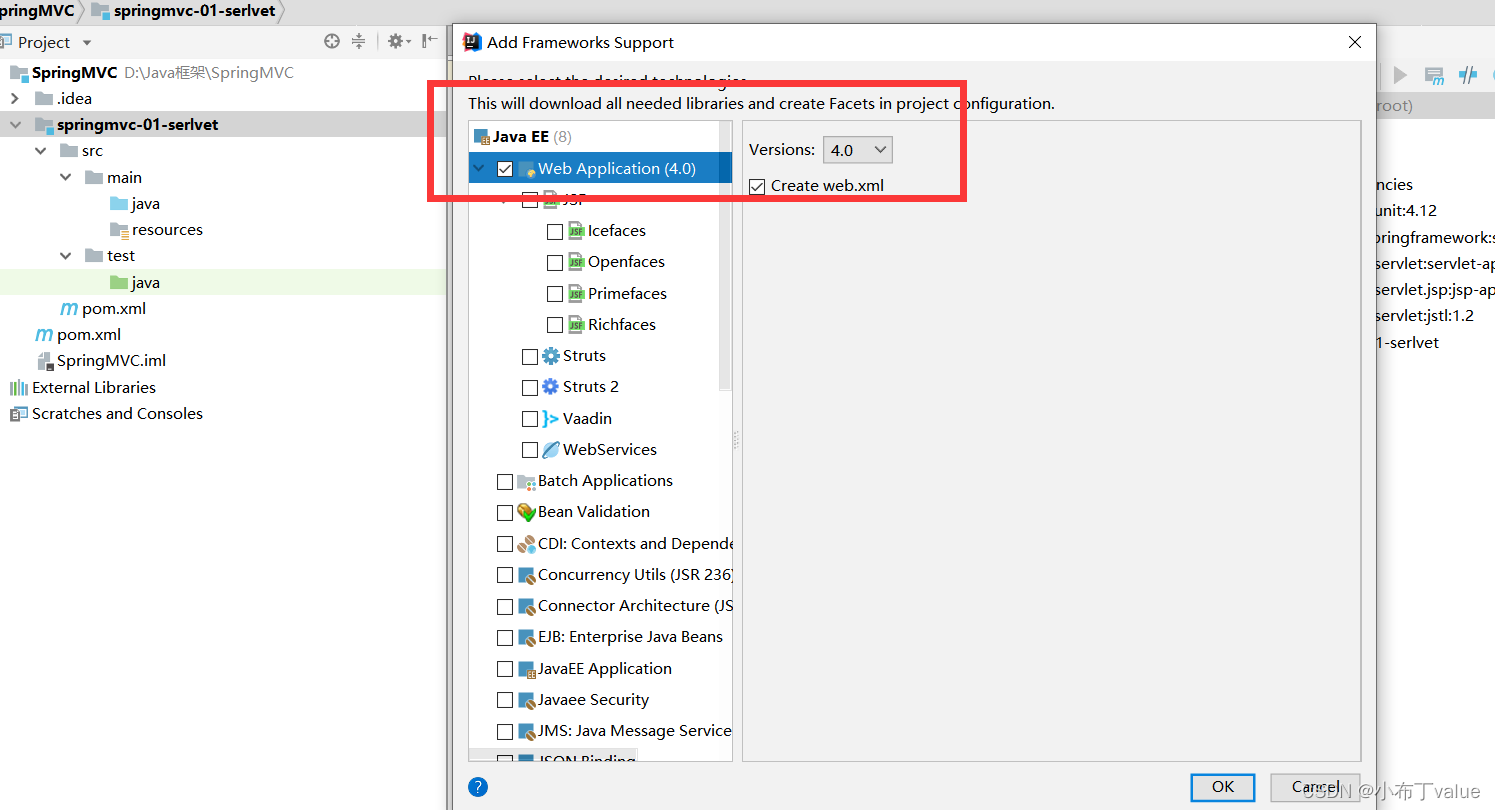
Task: Select the java folder under main
Action: [135, 203]
